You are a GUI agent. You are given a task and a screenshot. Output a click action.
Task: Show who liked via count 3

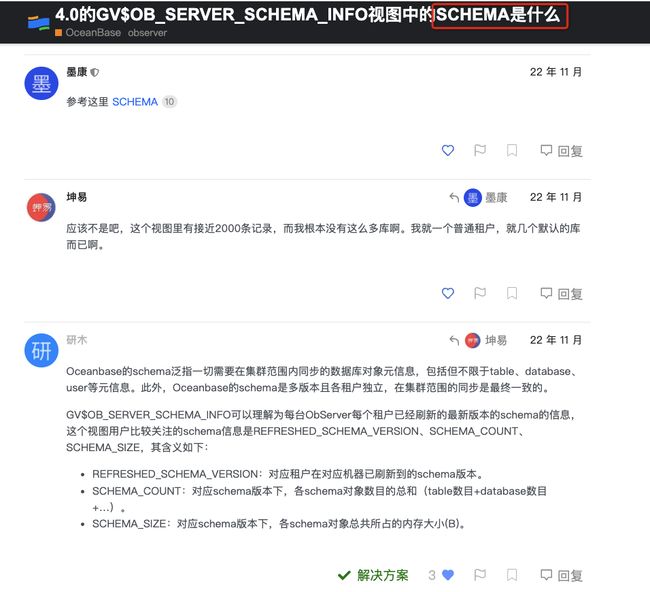coord(432,575)
